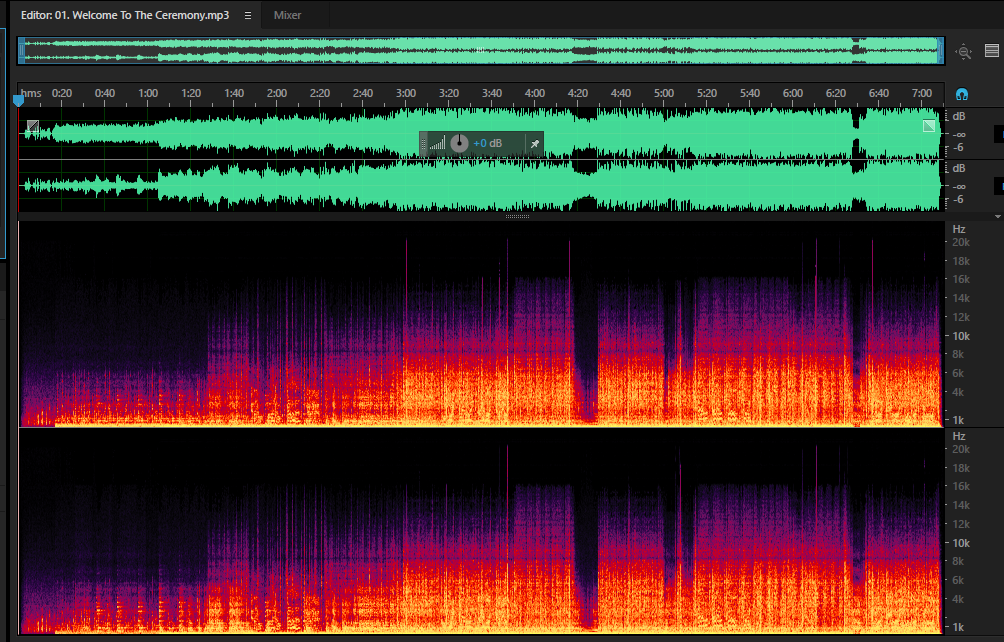Image resolution: width=1004 pixels, height=642 pixels.
Task: Click the +0 dB gain value
Action: [487, 143]
